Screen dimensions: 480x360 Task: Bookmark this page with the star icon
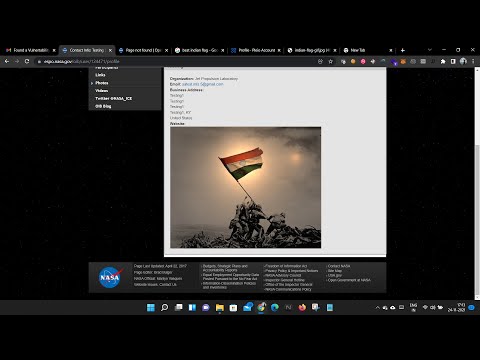coord(330,61)
